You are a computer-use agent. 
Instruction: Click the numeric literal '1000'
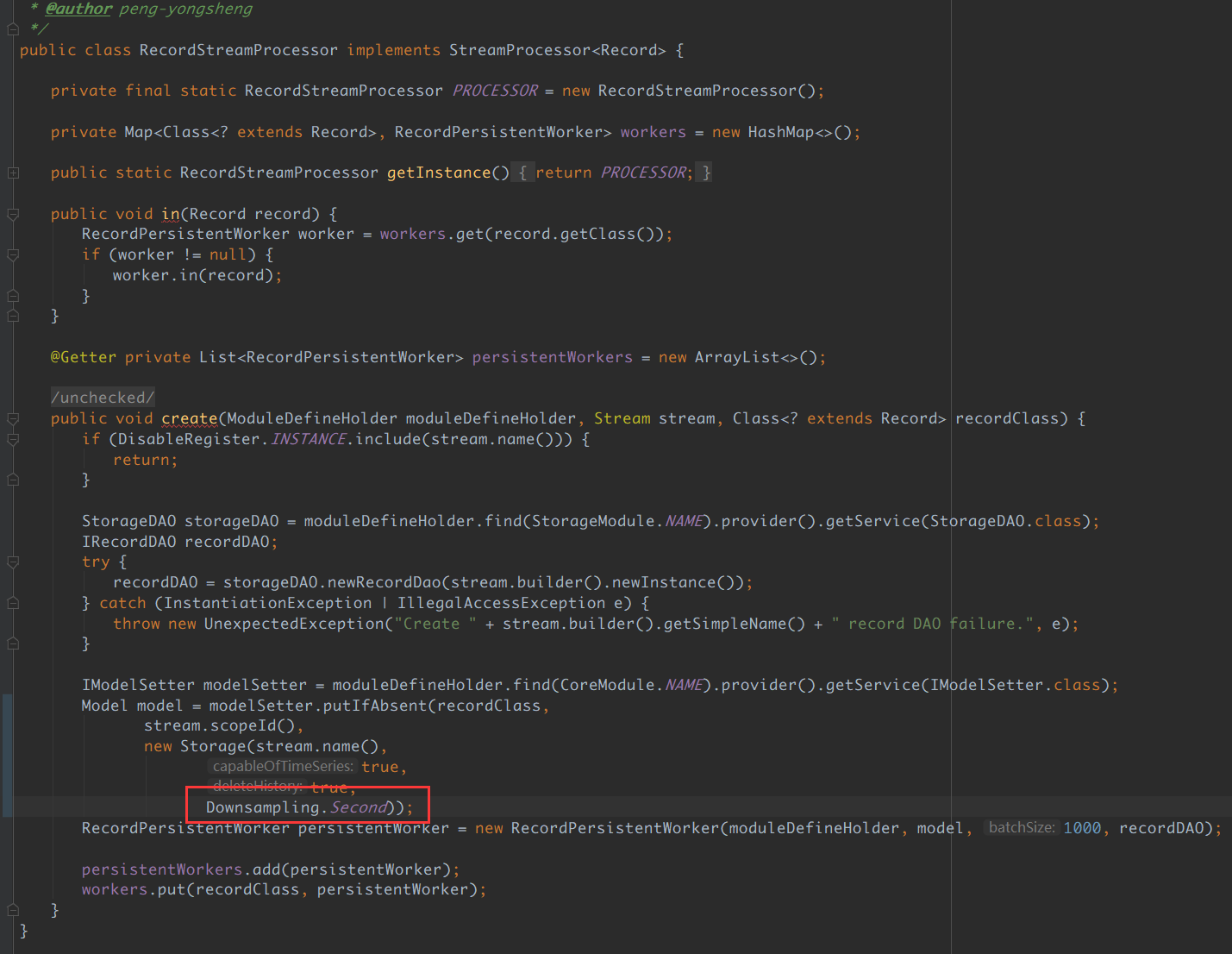coord(1082,828)
